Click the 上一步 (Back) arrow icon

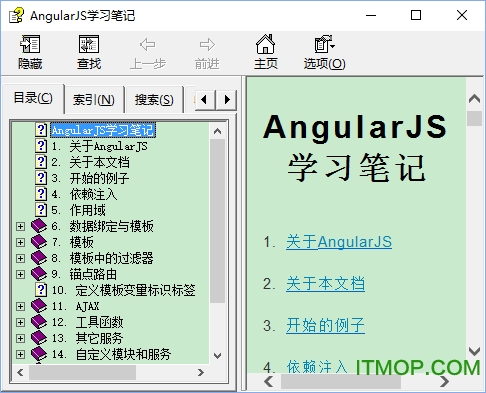point(147,45)
